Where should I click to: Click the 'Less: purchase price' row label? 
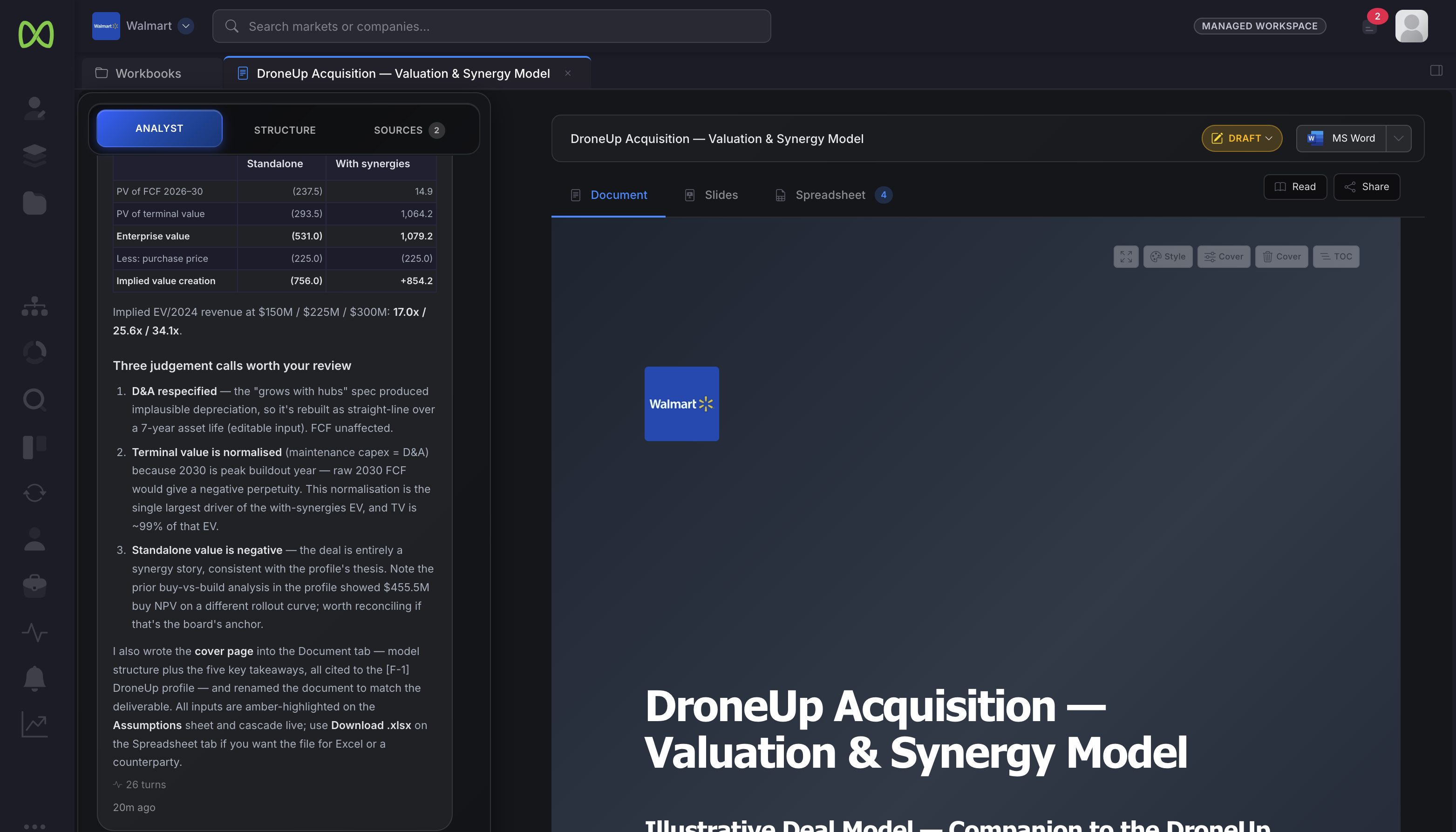[162, 258]
